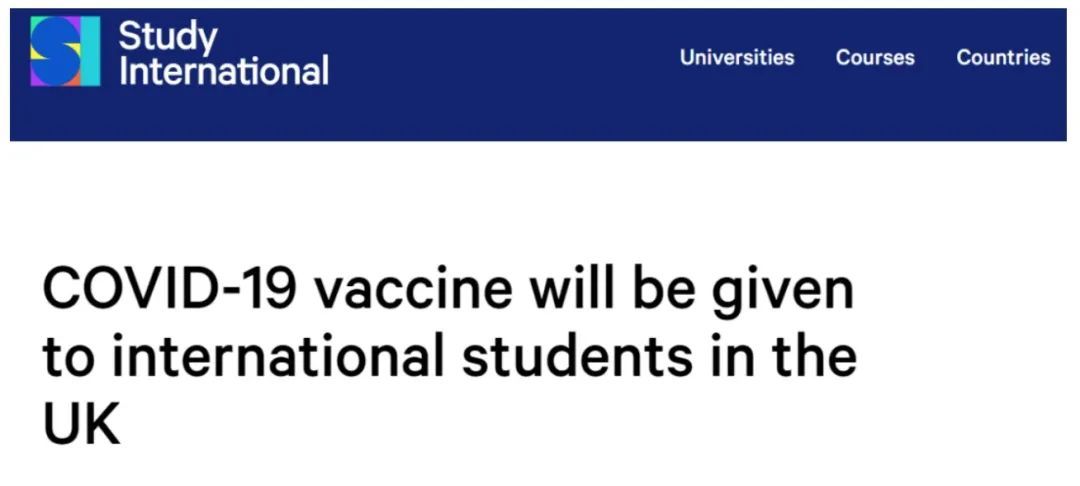Click the yellow segment of the logo icon
This screenshot has width=1080, height=486.
[x=36, y=51]
